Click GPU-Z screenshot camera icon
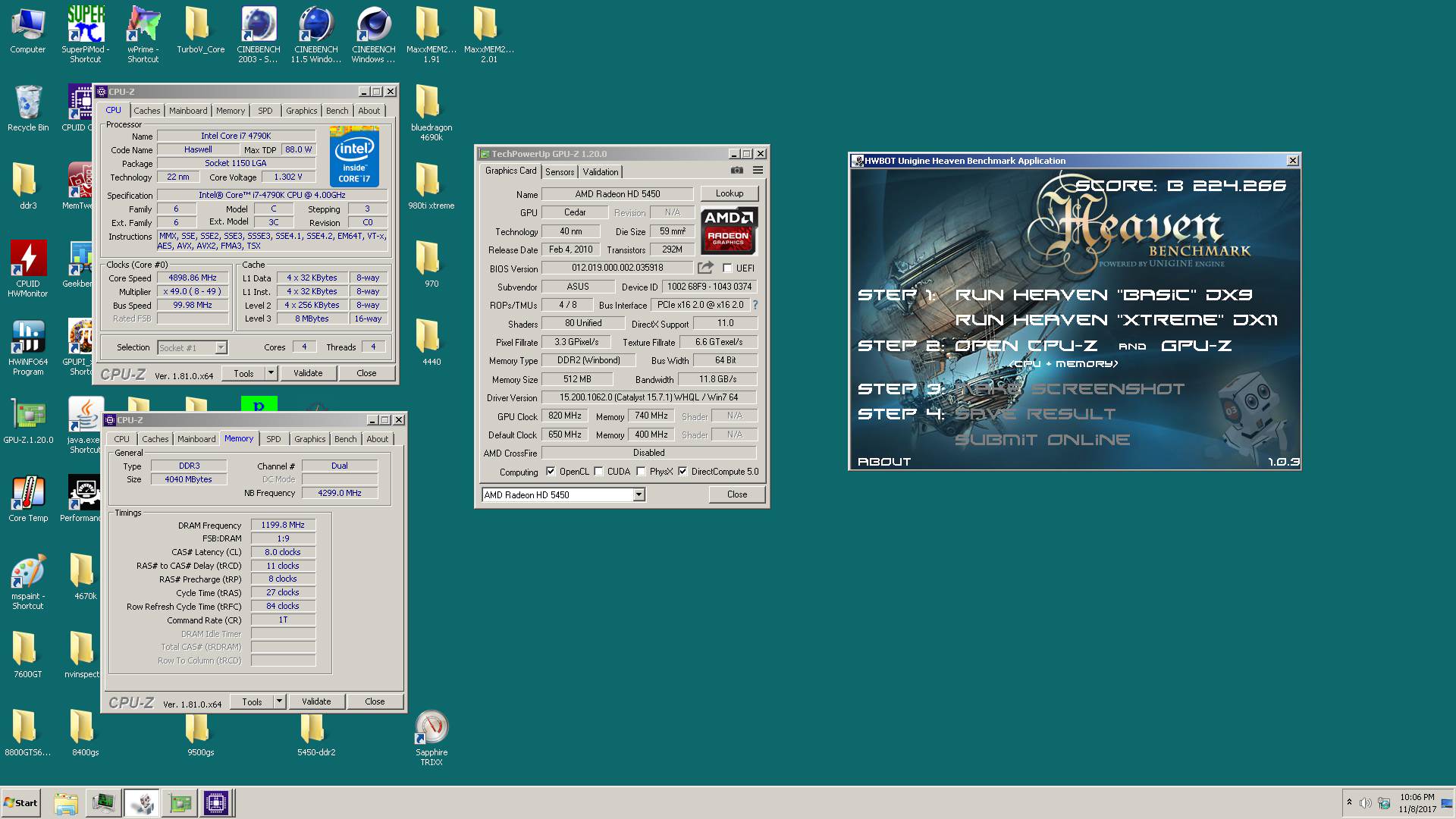 click(736, 171)
